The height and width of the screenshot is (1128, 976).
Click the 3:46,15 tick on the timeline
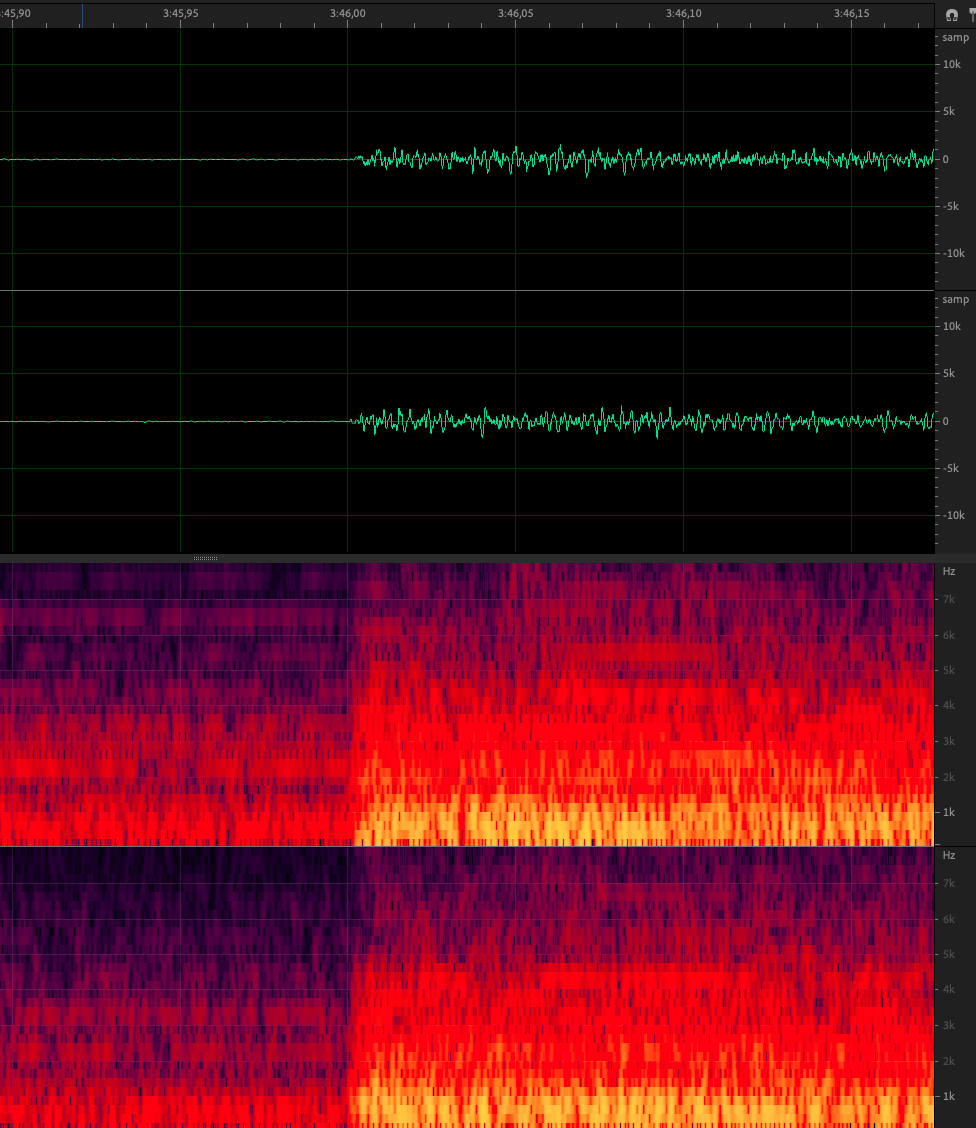pyautogui.click(x=851, y=14)
